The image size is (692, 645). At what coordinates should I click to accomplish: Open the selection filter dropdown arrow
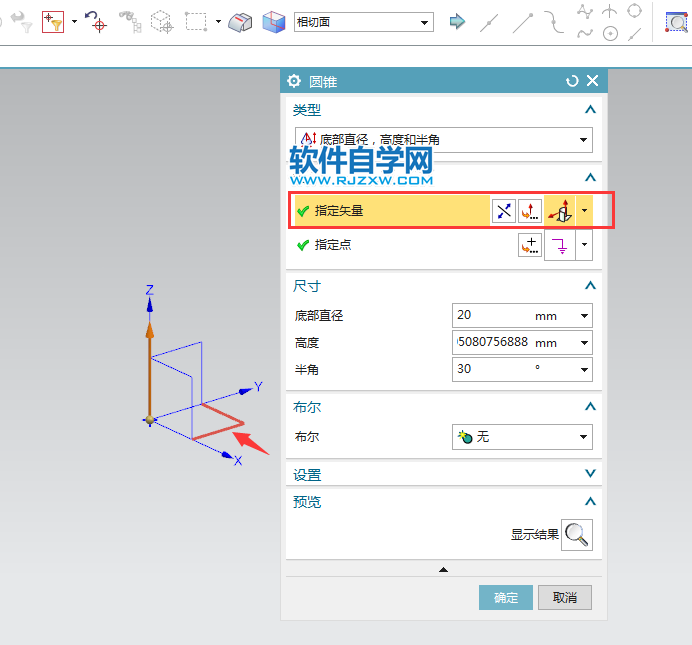coord(74,21)
